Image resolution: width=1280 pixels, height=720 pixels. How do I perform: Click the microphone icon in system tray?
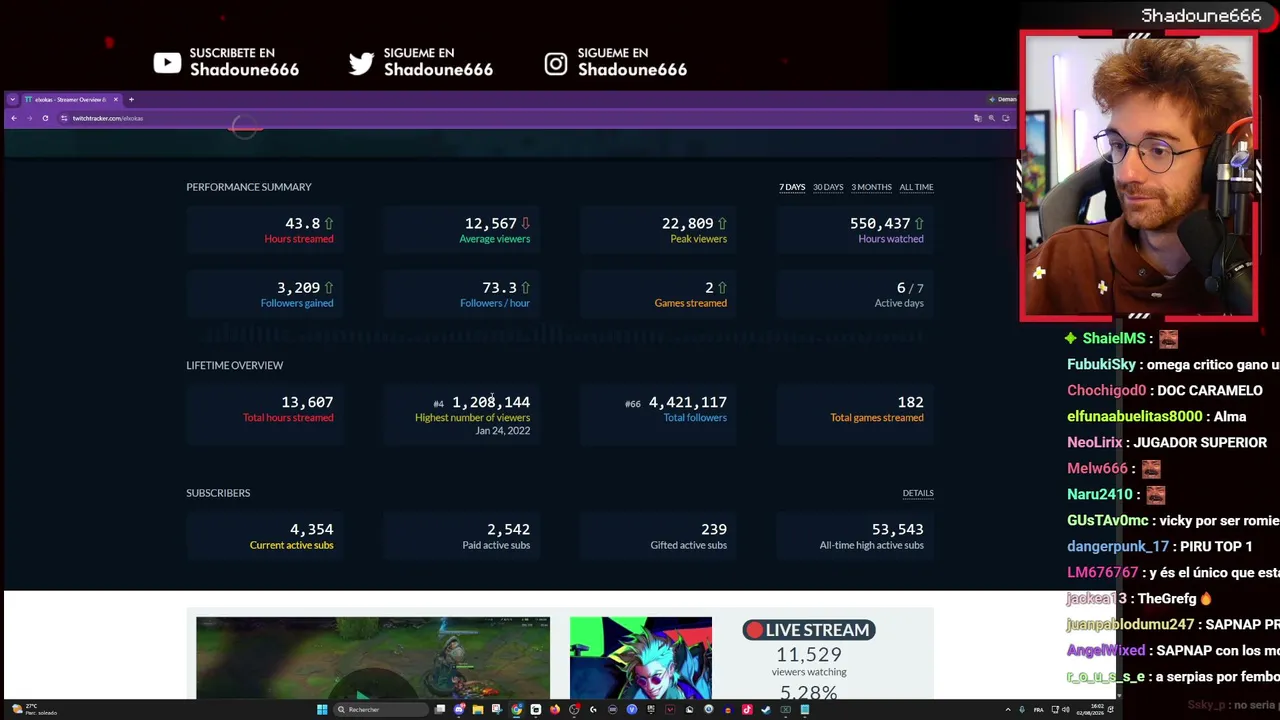coord(1023,710)
